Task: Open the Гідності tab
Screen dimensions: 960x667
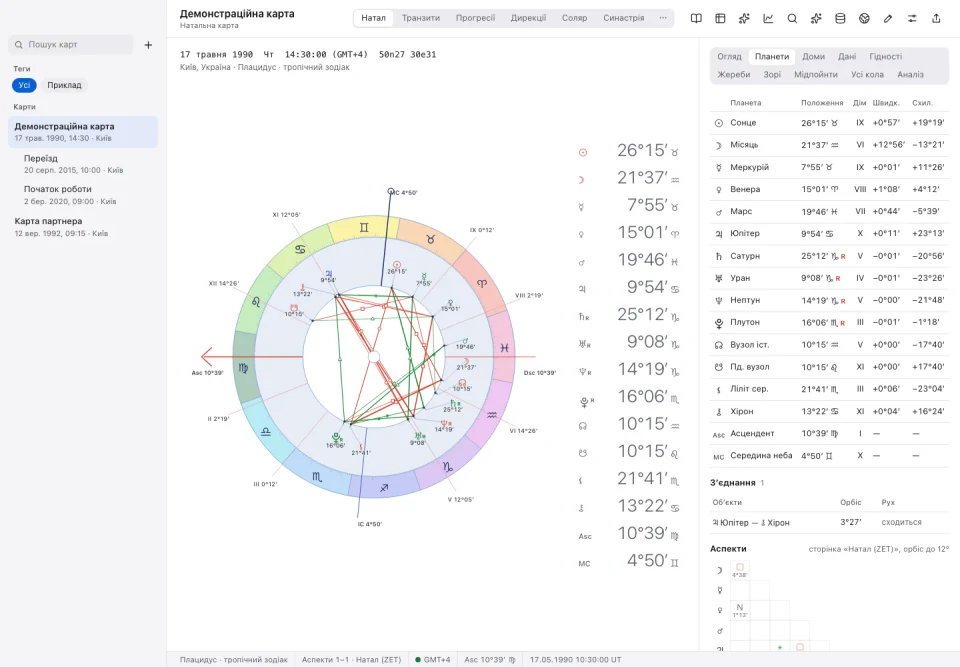Action: pos(885,56)
